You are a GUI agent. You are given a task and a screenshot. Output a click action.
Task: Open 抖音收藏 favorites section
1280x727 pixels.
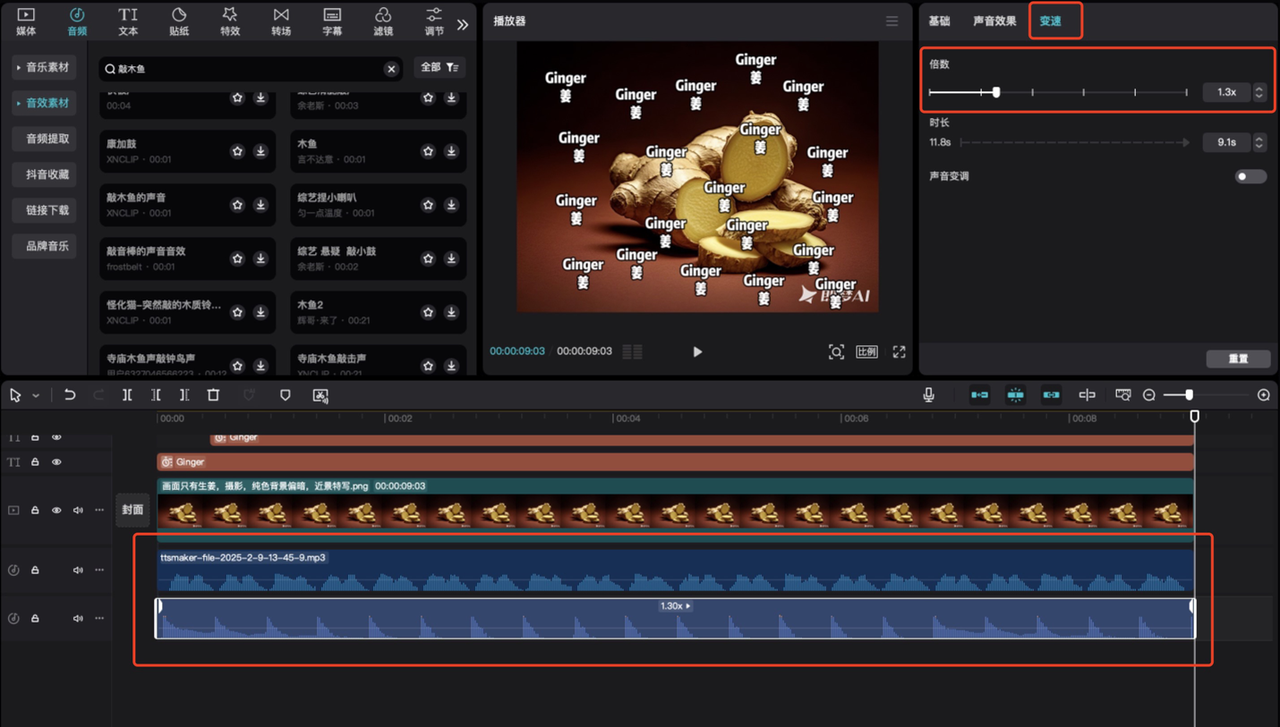coord(44,174)
